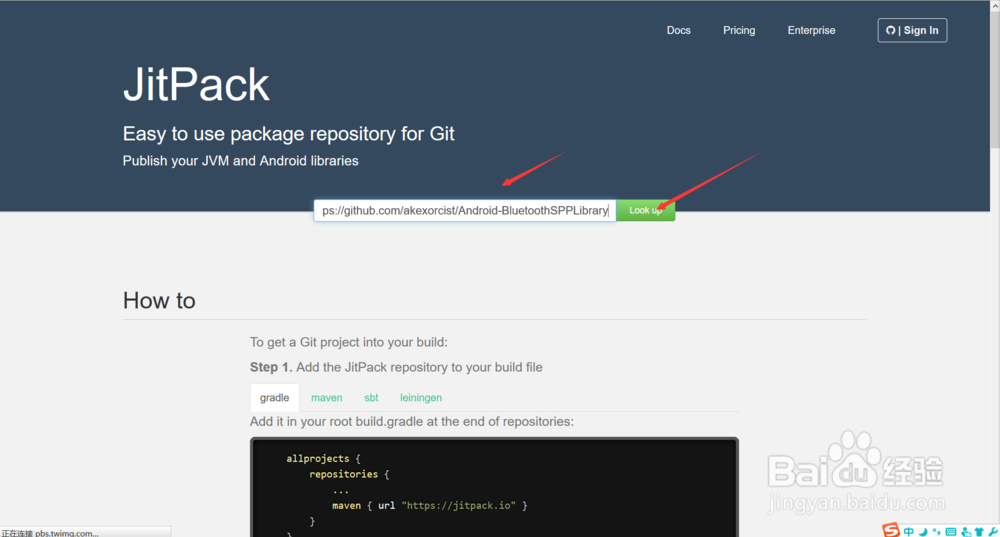Click the moon half-width toggle icon

coord(923,531)
